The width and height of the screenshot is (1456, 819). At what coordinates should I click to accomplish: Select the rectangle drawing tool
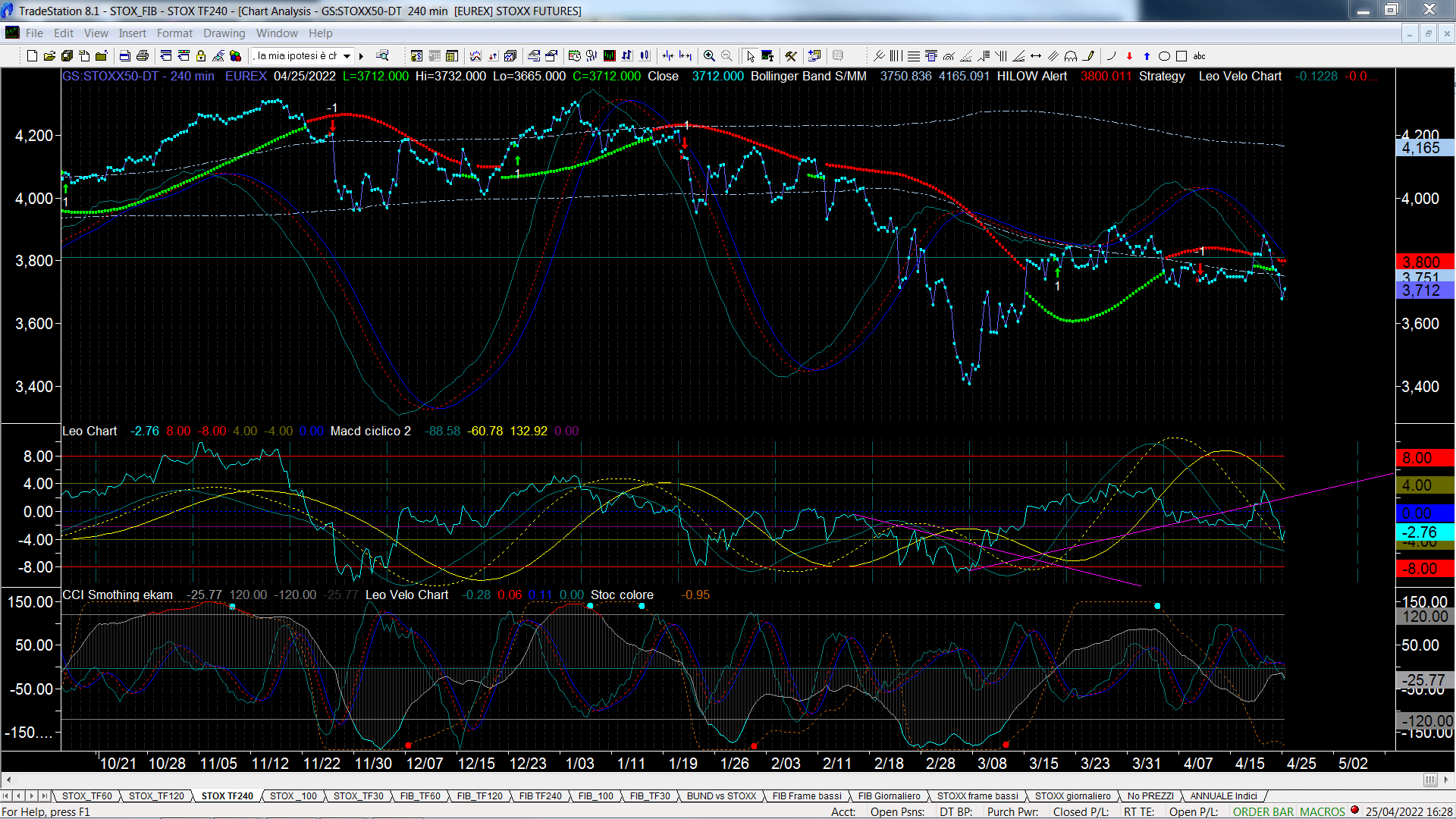(1181, 56)
